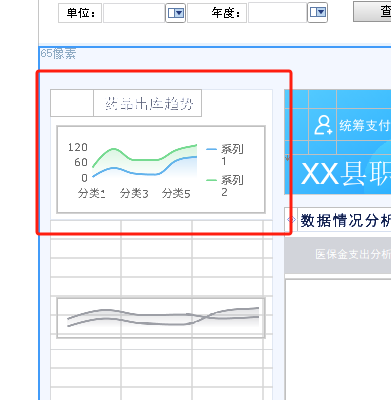
Task: Click the user-add icon beside 统筹支付
Action: pyautogui.click(x=323, y=125)
